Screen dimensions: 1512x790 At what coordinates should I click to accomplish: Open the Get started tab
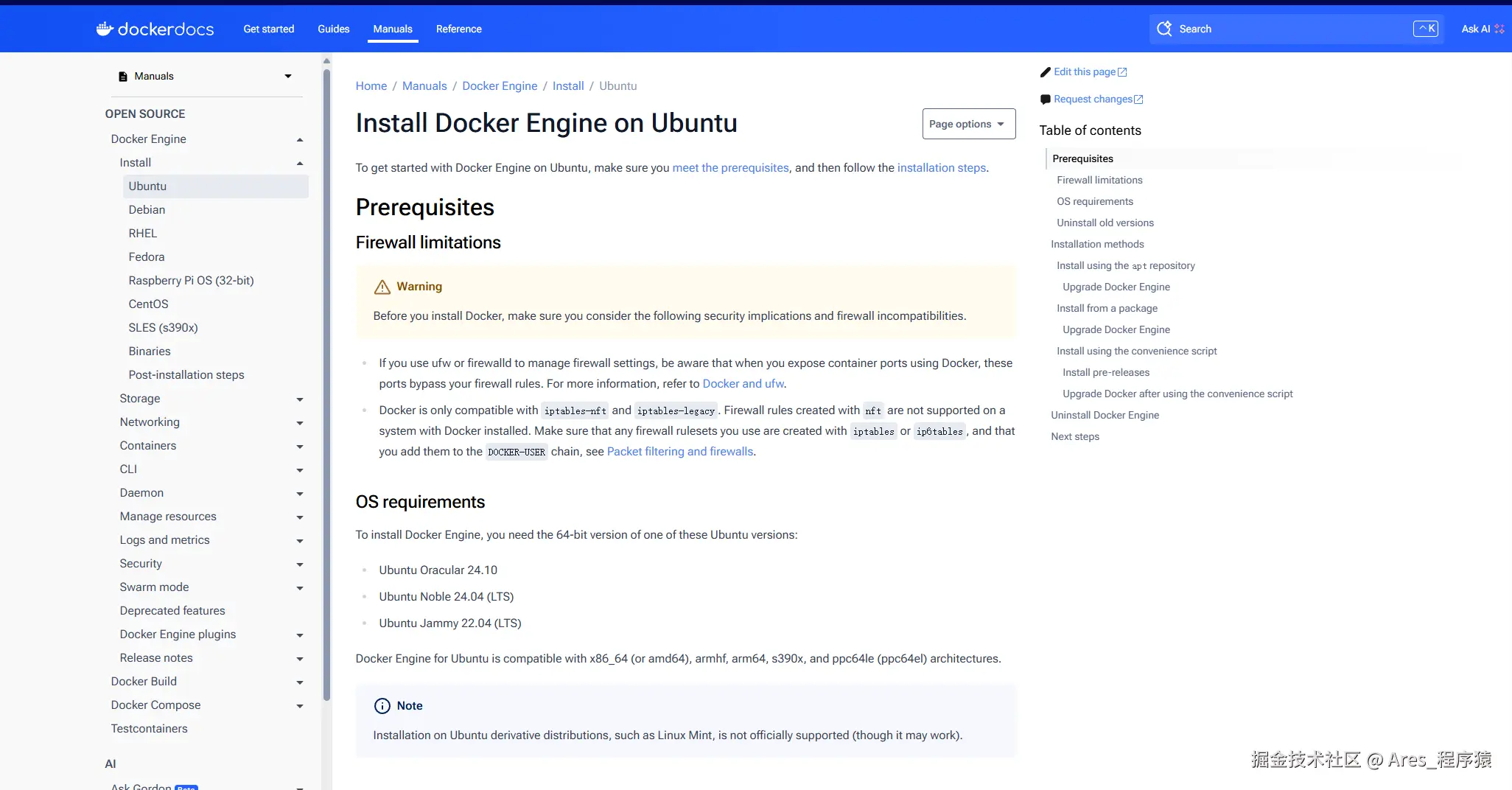click(x=269, y=29)
